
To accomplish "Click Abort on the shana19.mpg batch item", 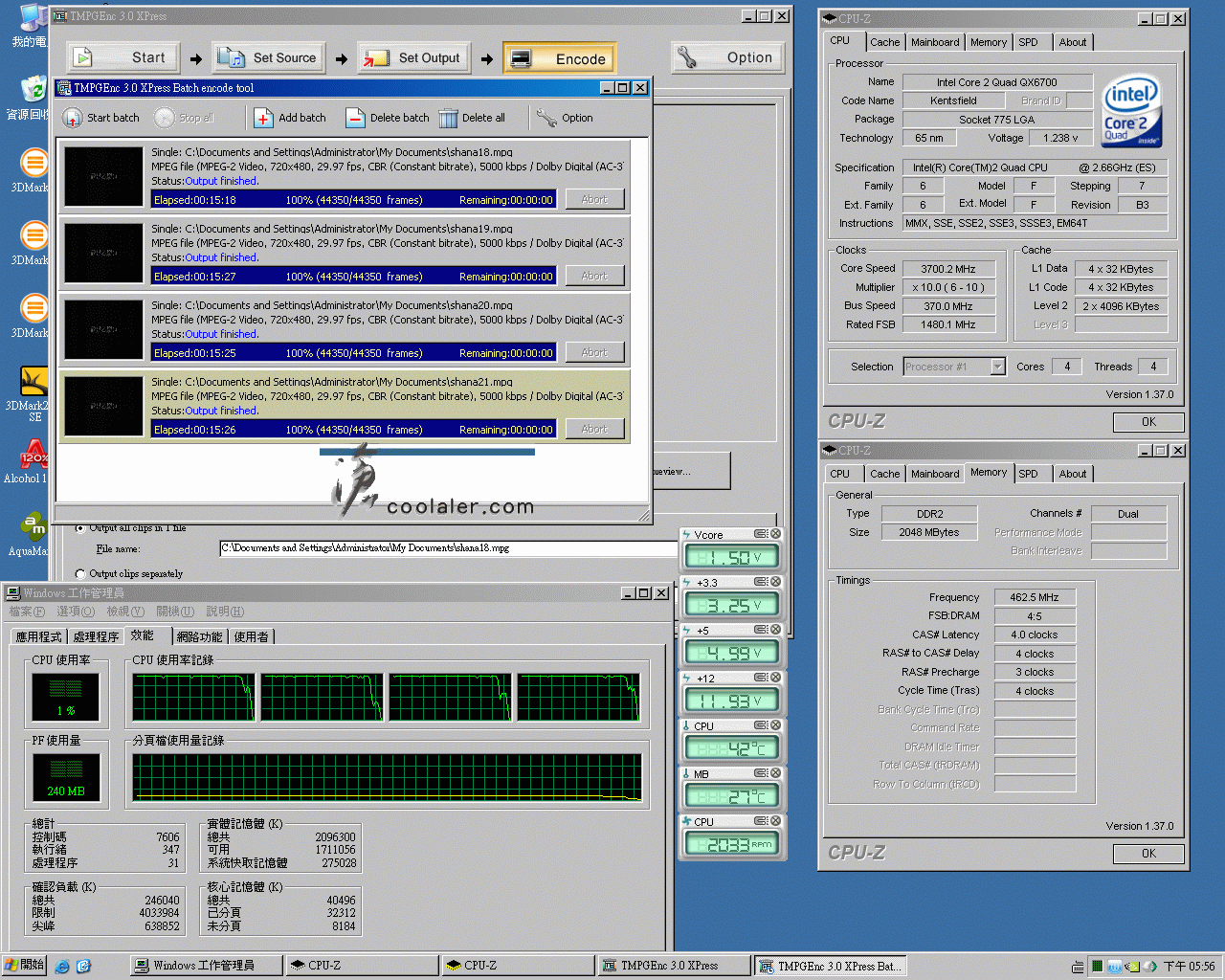I will [x=594, y=276].
